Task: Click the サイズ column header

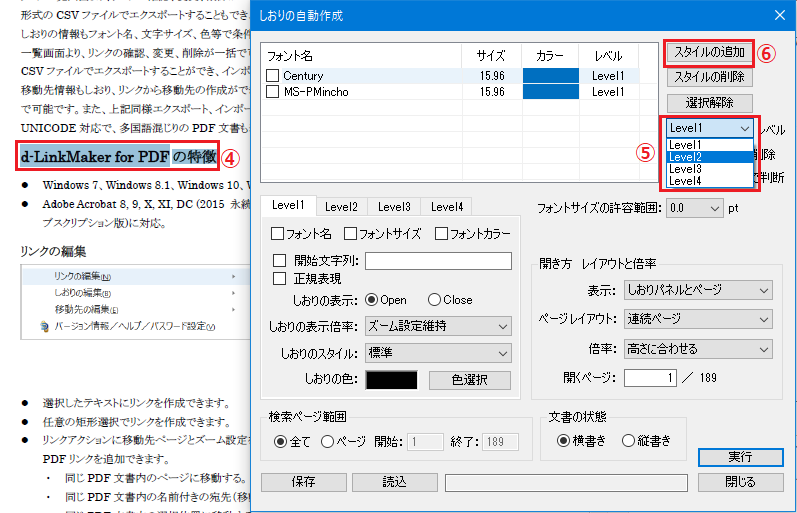Action: (492, 56)
